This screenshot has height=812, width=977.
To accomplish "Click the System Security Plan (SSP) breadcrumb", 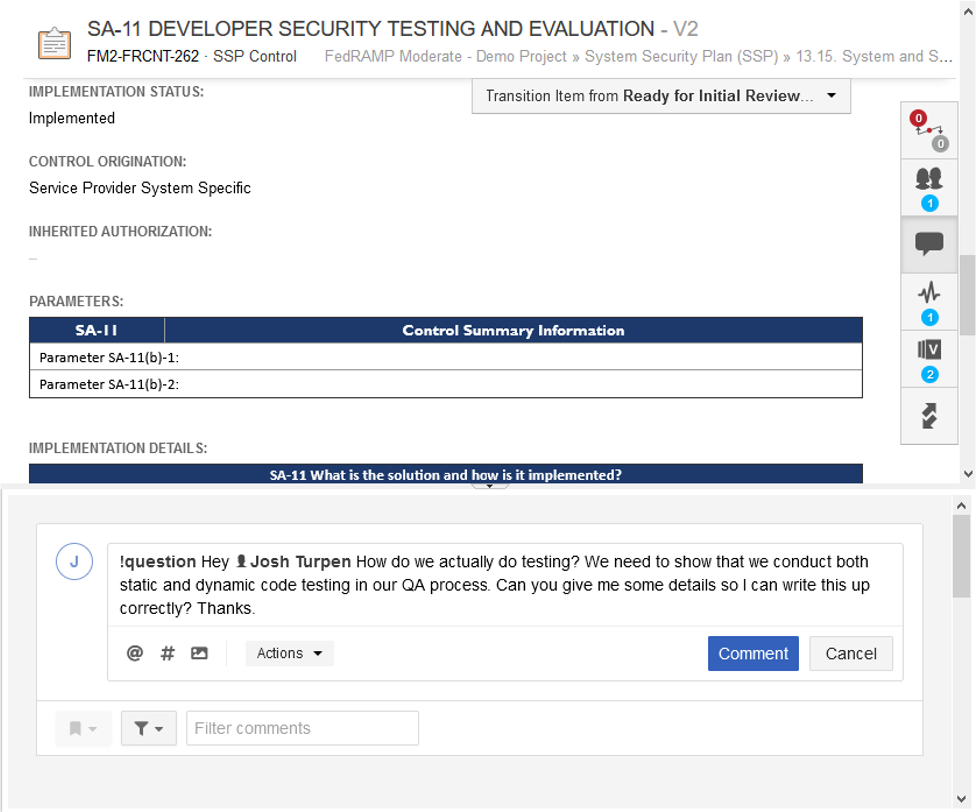I will click(x=681, y=56).
